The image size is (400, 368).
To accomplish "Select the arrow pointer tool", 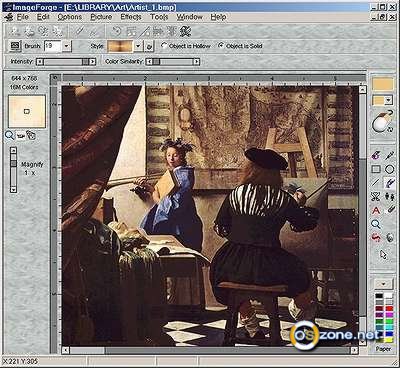I will [x=383, y=254].
